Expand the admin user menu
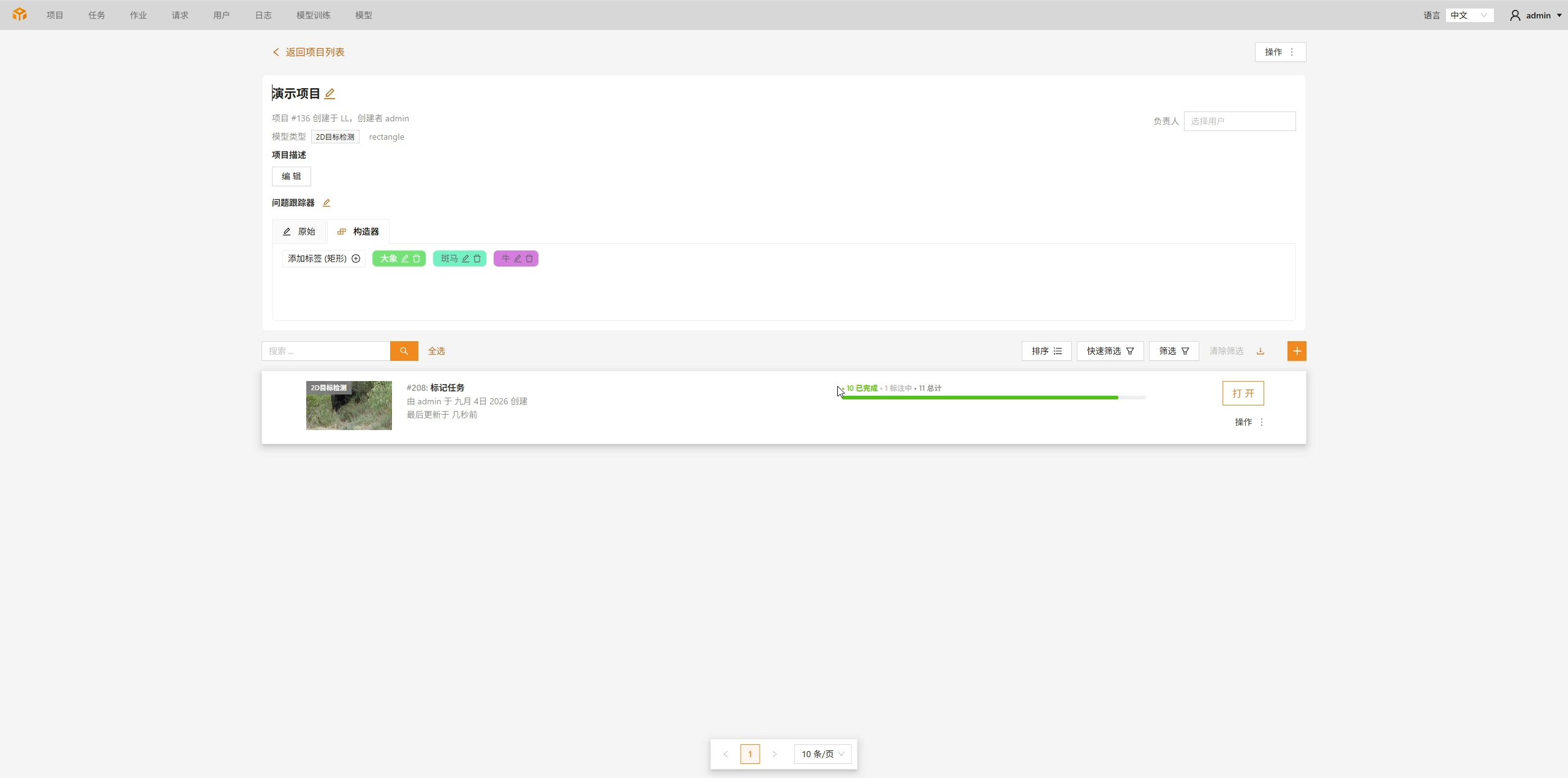 (x=1536, y=15)
